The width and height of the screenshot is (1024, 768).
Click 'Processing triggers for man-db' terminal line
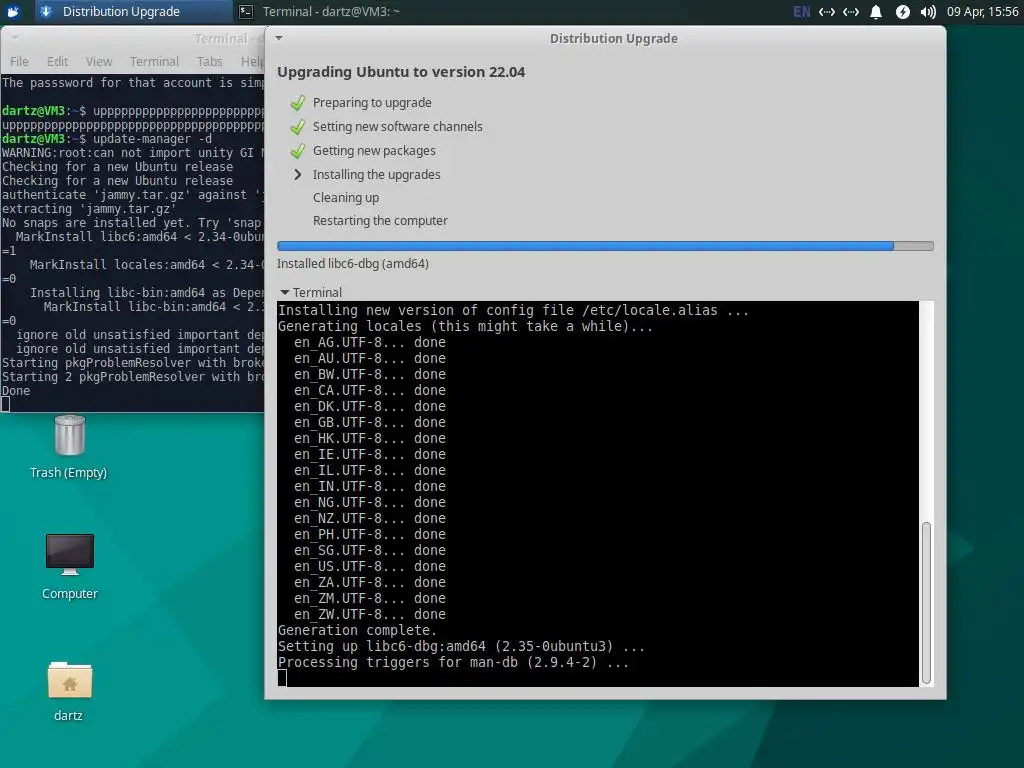(x=453, y=662)
